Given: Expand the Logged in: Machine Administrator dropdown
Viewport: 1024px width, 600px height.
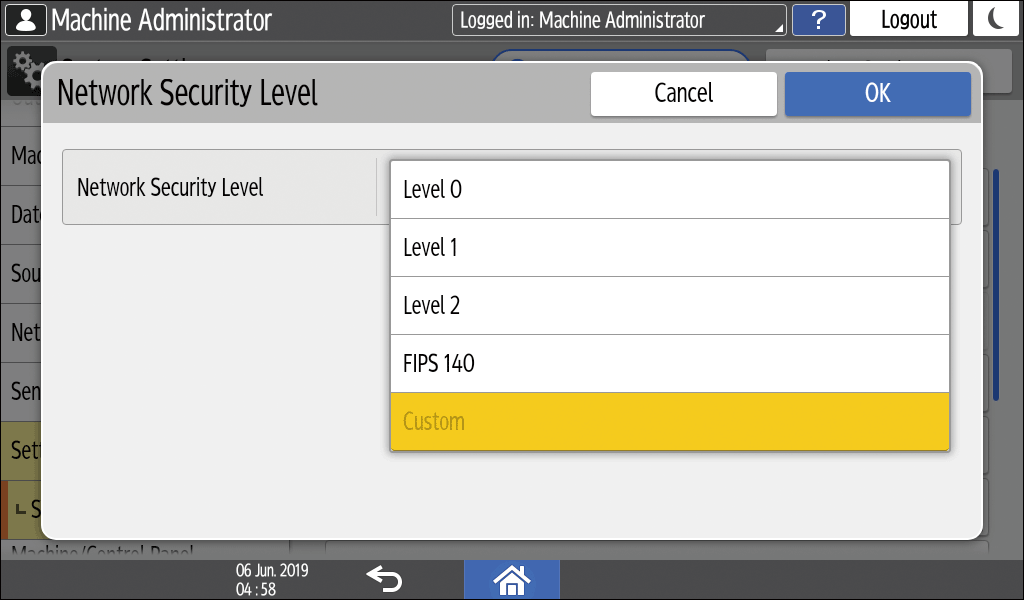Looking at the screenshot, I should click(618, 20).
